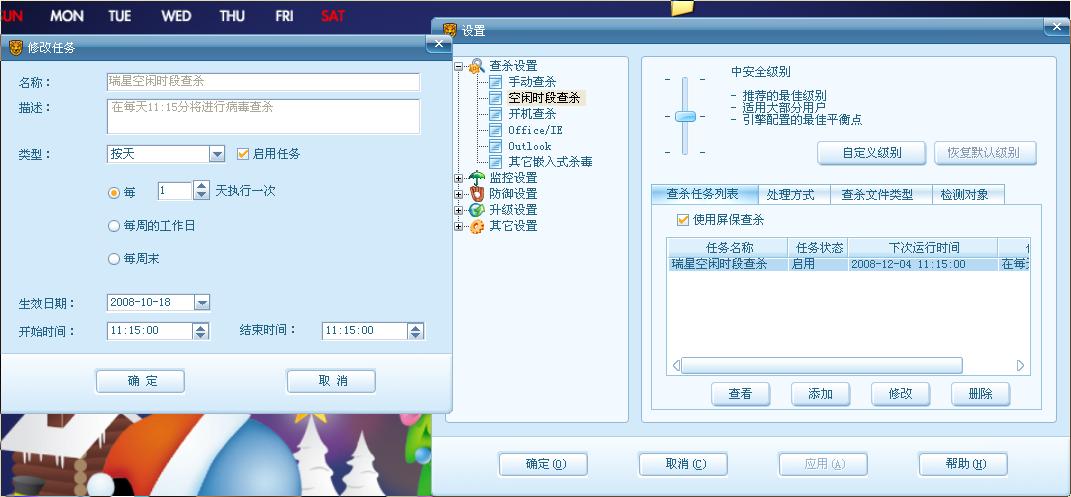
Task: Click the 删除 button below task list
Action: click(980, 394)
